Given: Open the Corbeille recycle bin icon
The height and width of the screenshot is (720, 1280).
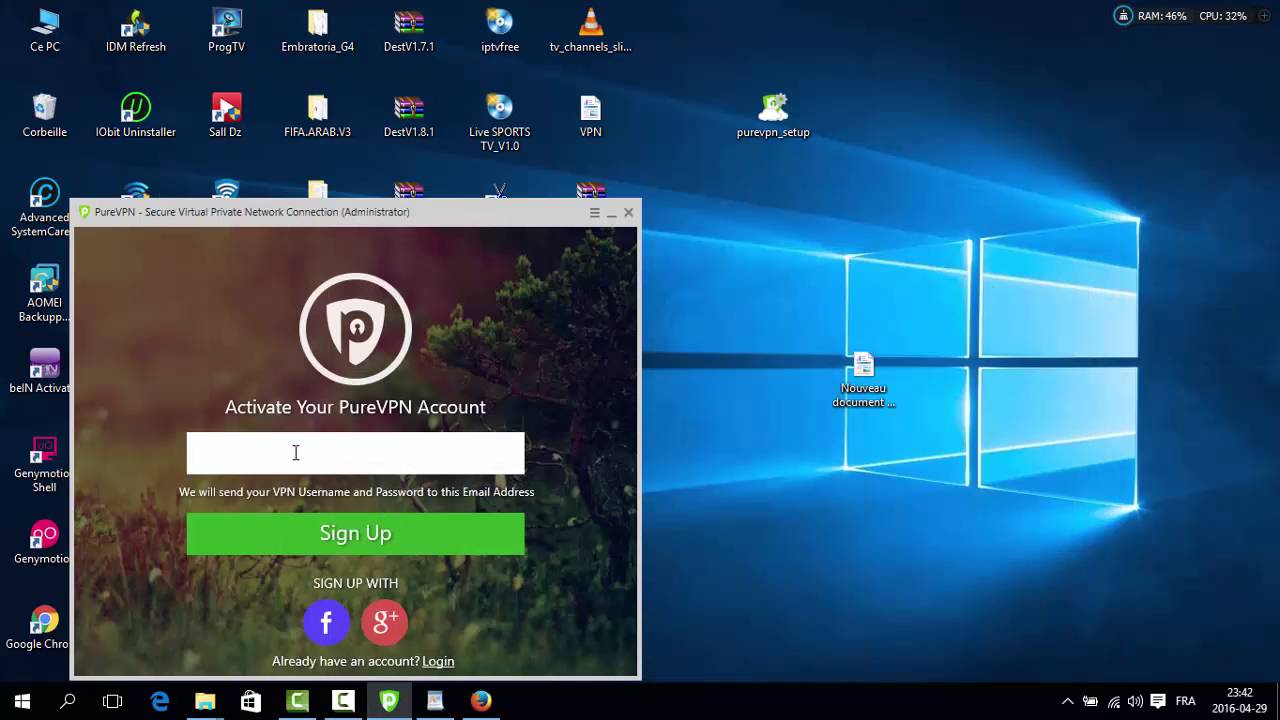Looking at the screenshot, I should point(44,115).
